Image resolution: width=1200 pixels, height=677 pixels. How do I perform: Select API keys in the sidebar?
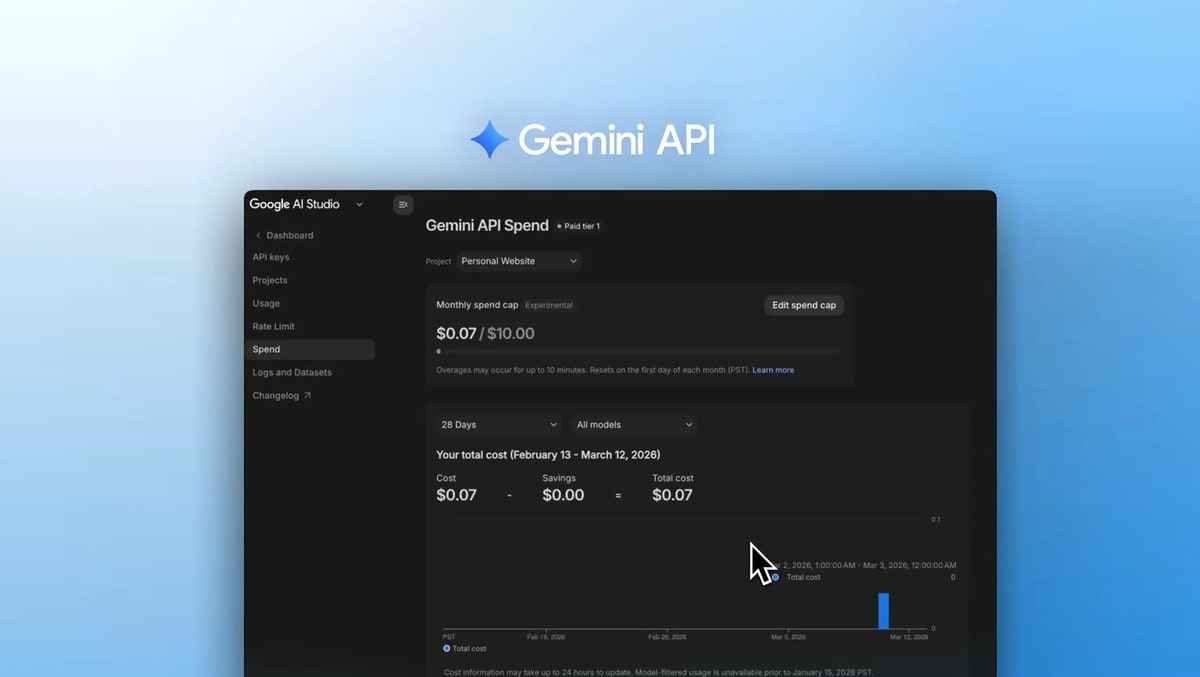click(271, 257)
